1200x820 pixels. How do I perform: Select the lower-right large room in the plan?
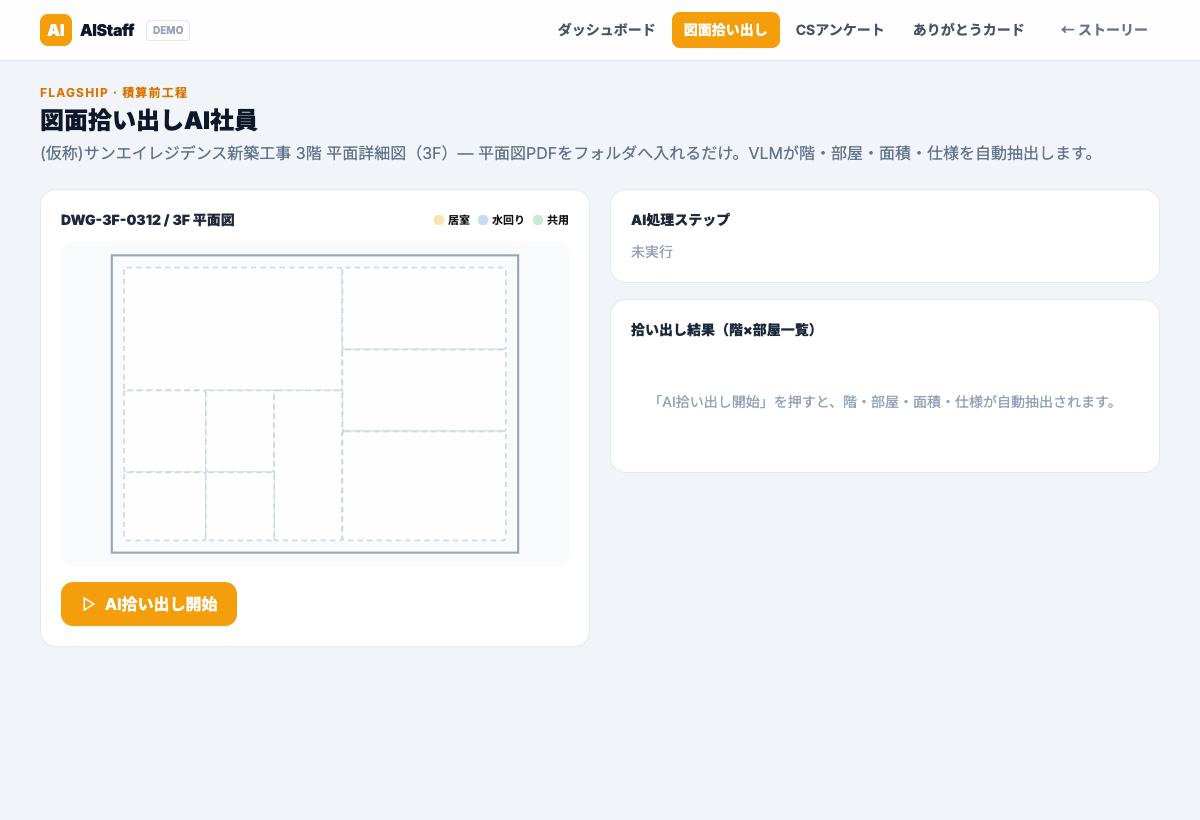[424, 486]
